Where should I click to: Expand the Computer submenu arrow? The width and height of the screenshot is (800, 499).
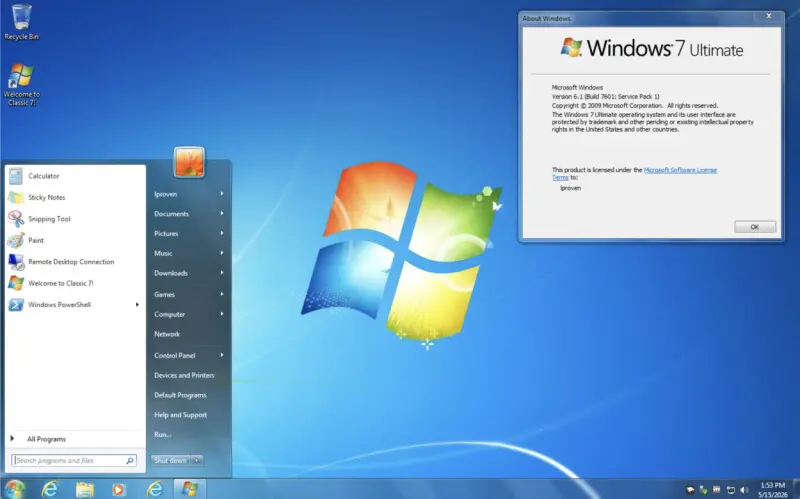tap(222, 314)
